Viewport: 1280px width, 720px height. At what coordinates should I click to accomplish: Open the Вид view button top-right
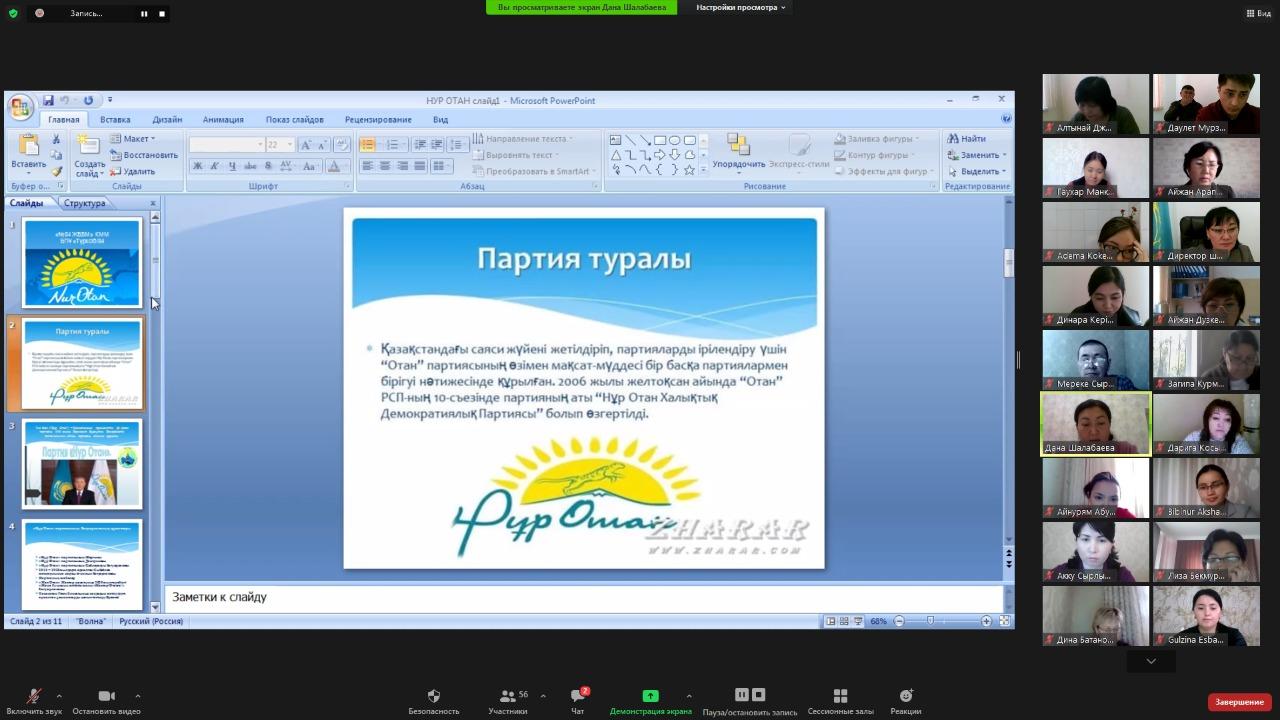pyautogui.click(x=1257, y=13)
